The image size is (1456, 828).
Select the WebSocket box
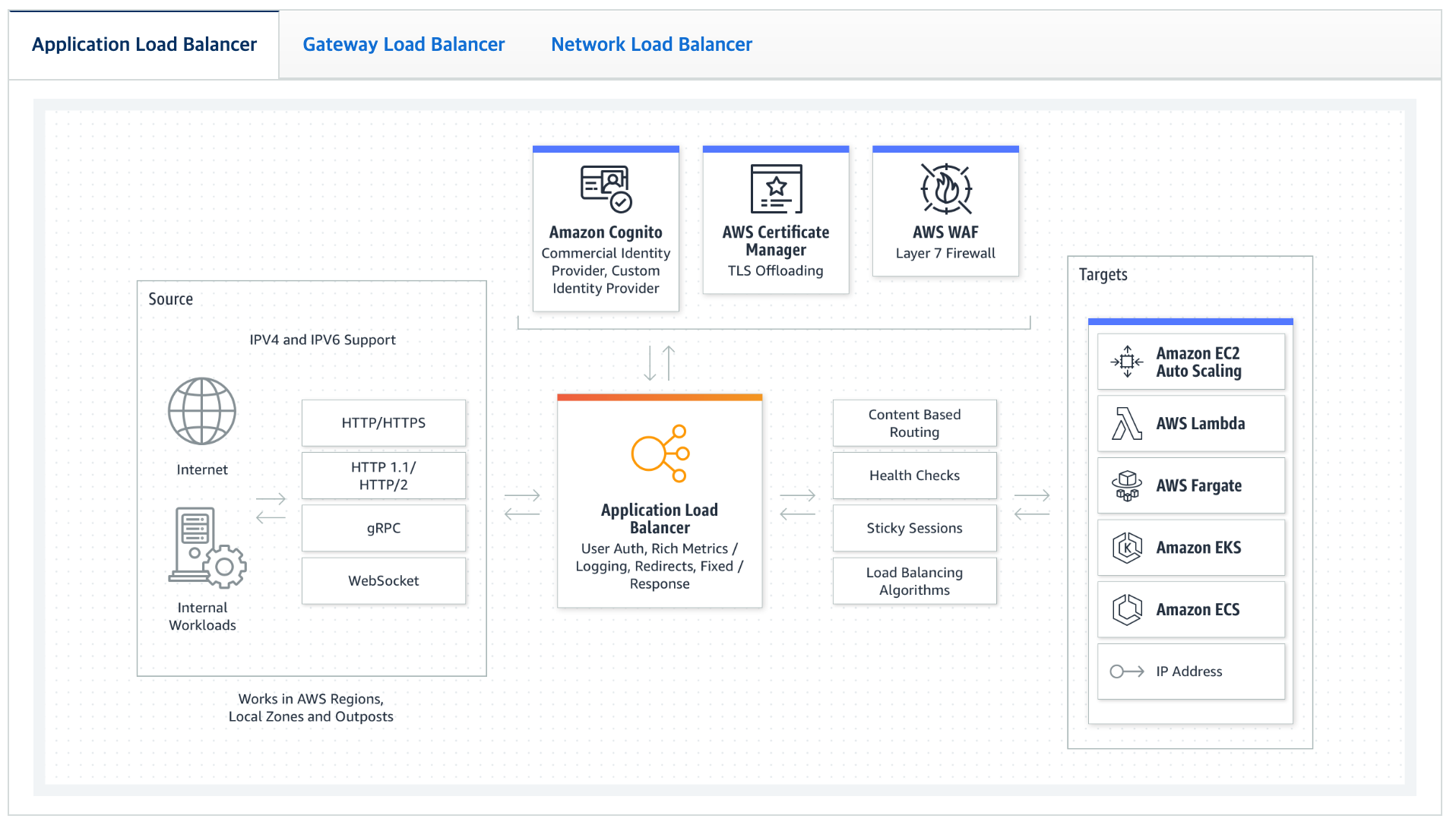(x=384, y=581)
